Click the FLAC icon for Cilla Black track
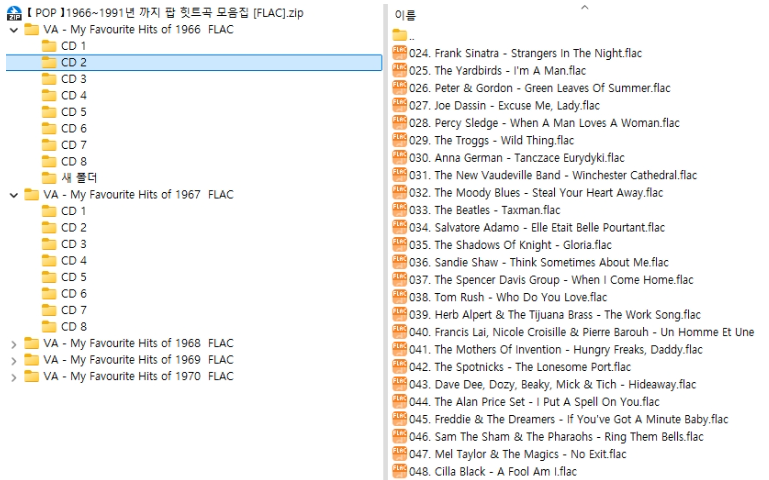This screenshot has width=769, height=480. [400, 471]
